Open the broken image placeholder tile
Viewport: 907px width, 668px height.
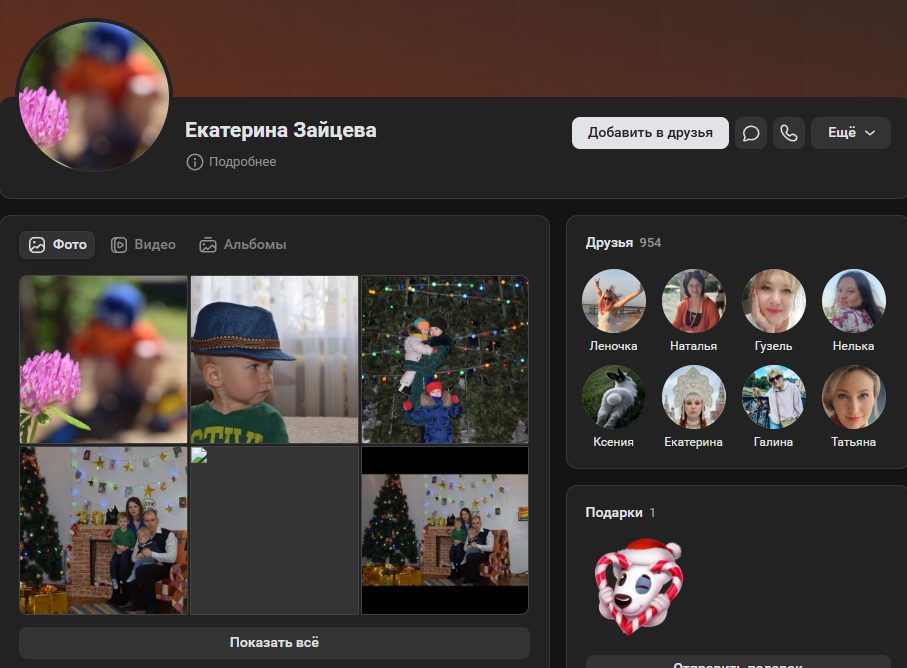[274, 530]
